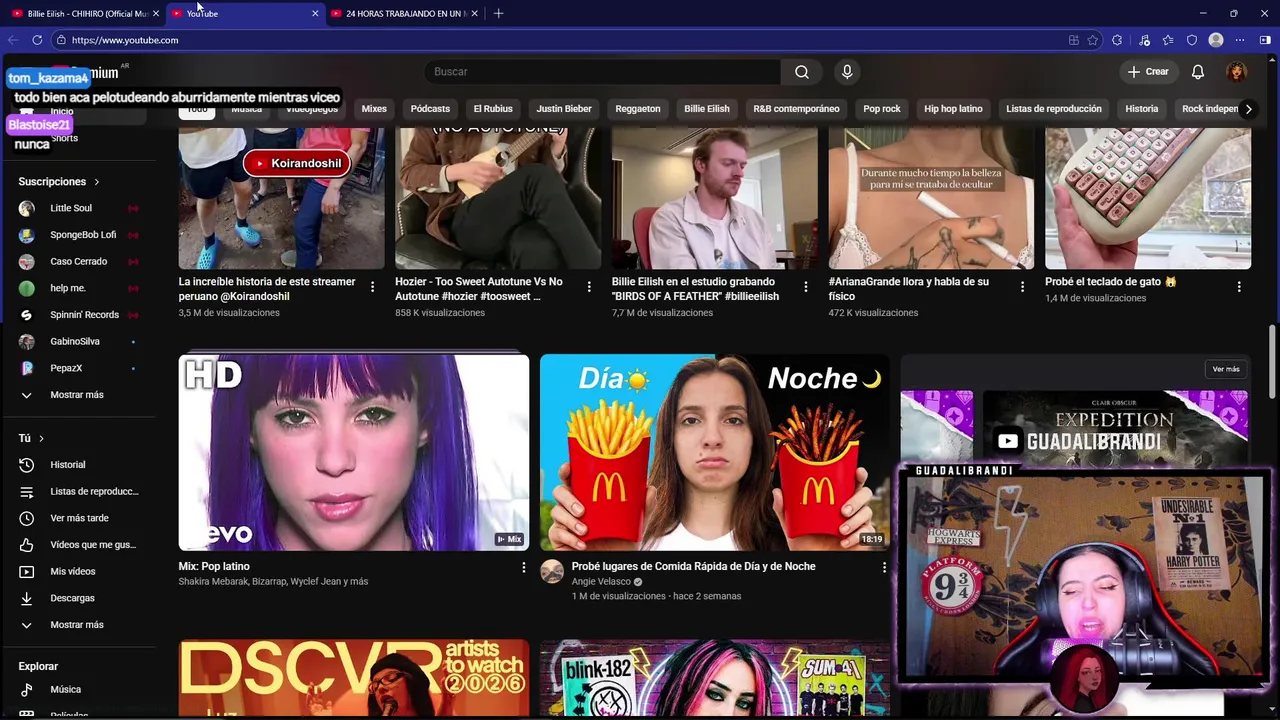The image size is (1280, 720).
Task: Click the Ver más button
Action: click(x=1226, y=369)
